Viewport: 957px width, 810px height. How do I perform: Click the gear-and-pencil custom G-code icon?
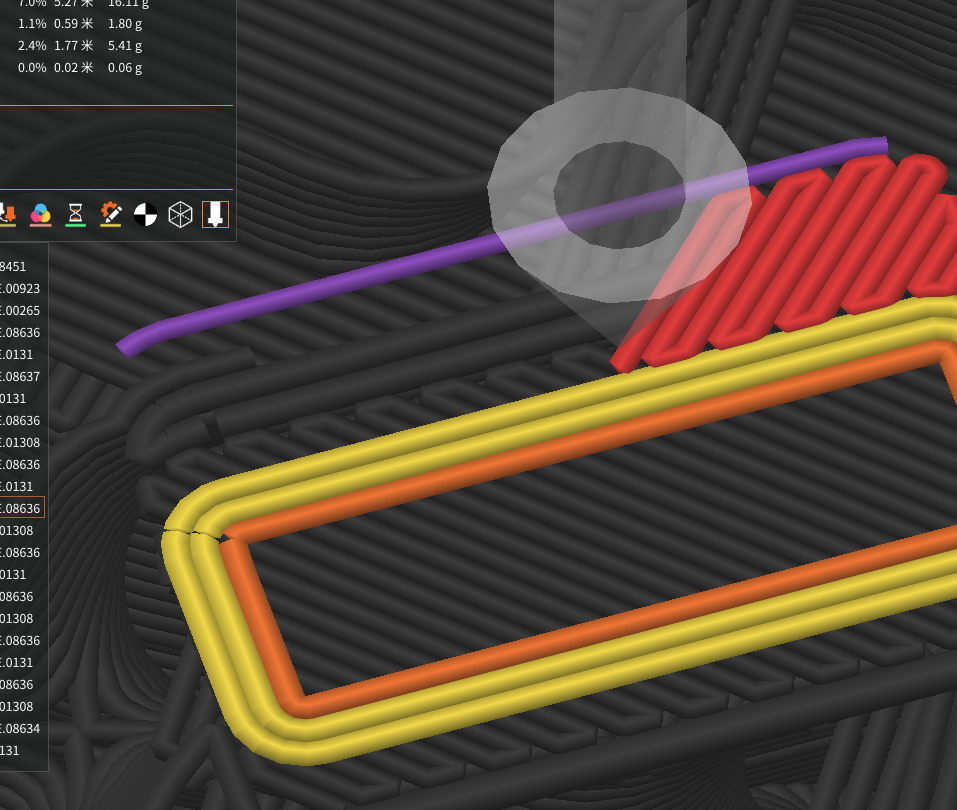(x=110, y=213)
